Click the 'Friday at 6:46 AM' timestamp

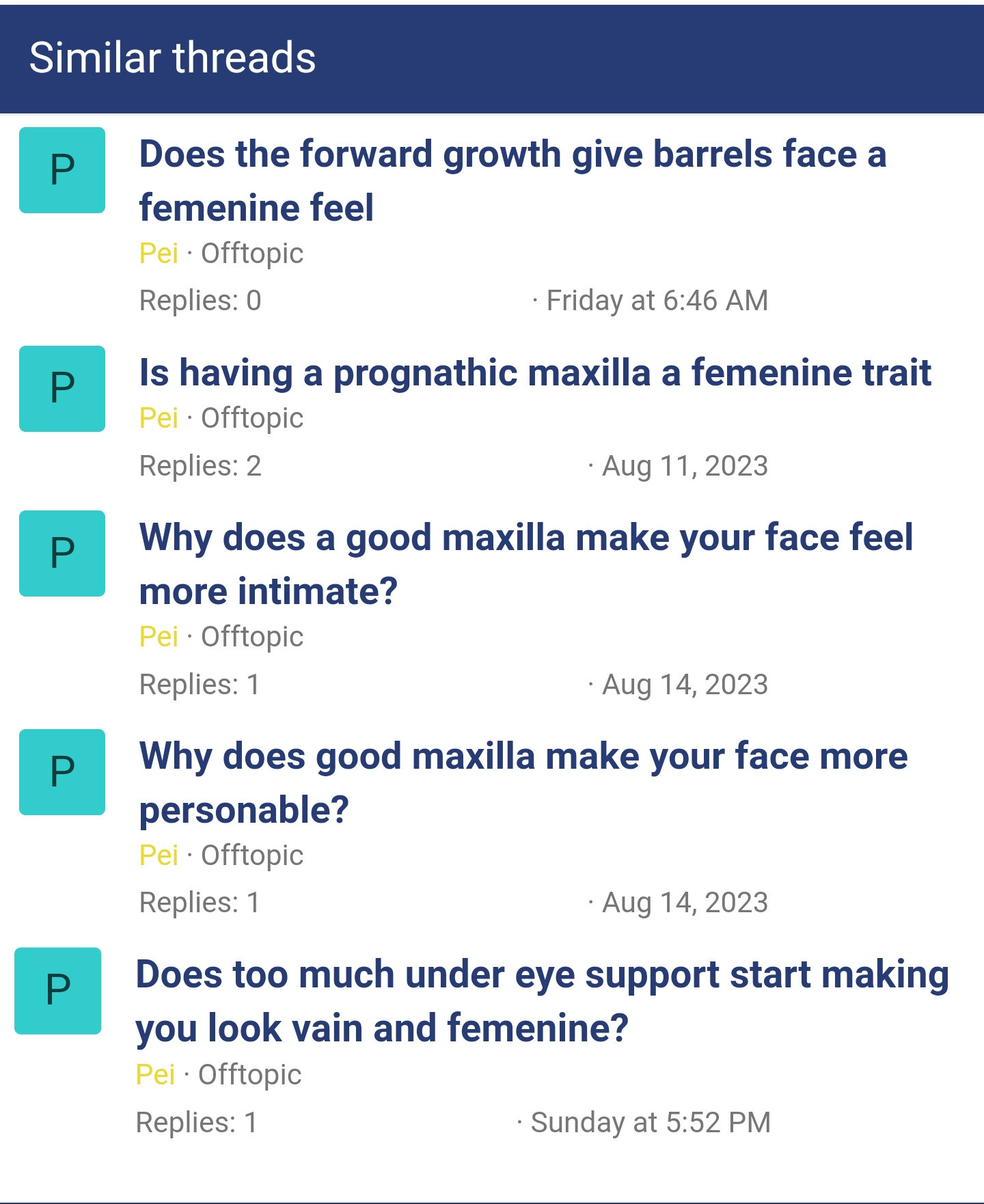(657, 301)
